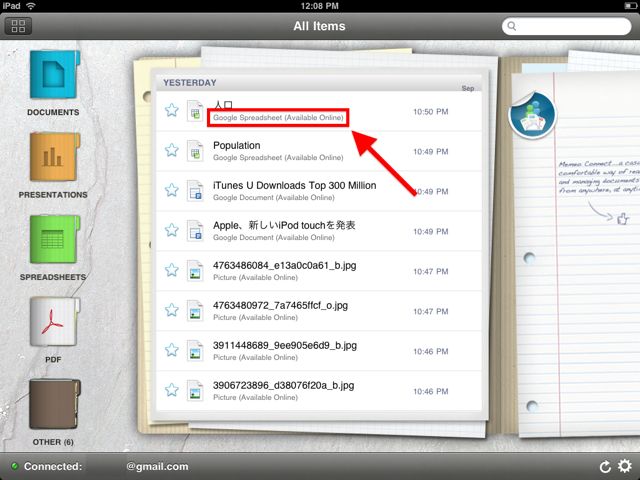
Task: Tap picture icon of 4763486084_e13a0c0a61_b.jpg
Action: click(x=195, y=271)
